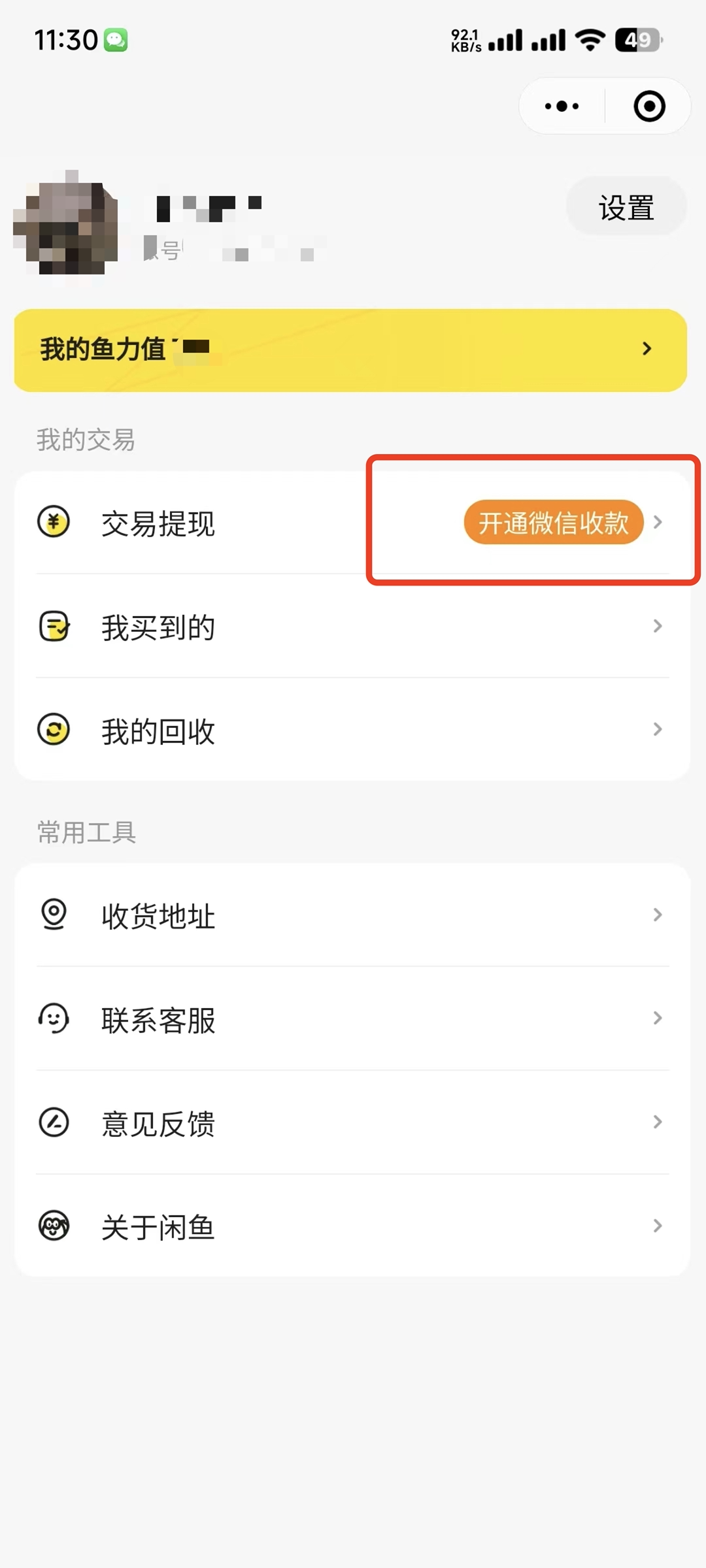
Task: Tap the profile avatar picture
Action: 65,223
